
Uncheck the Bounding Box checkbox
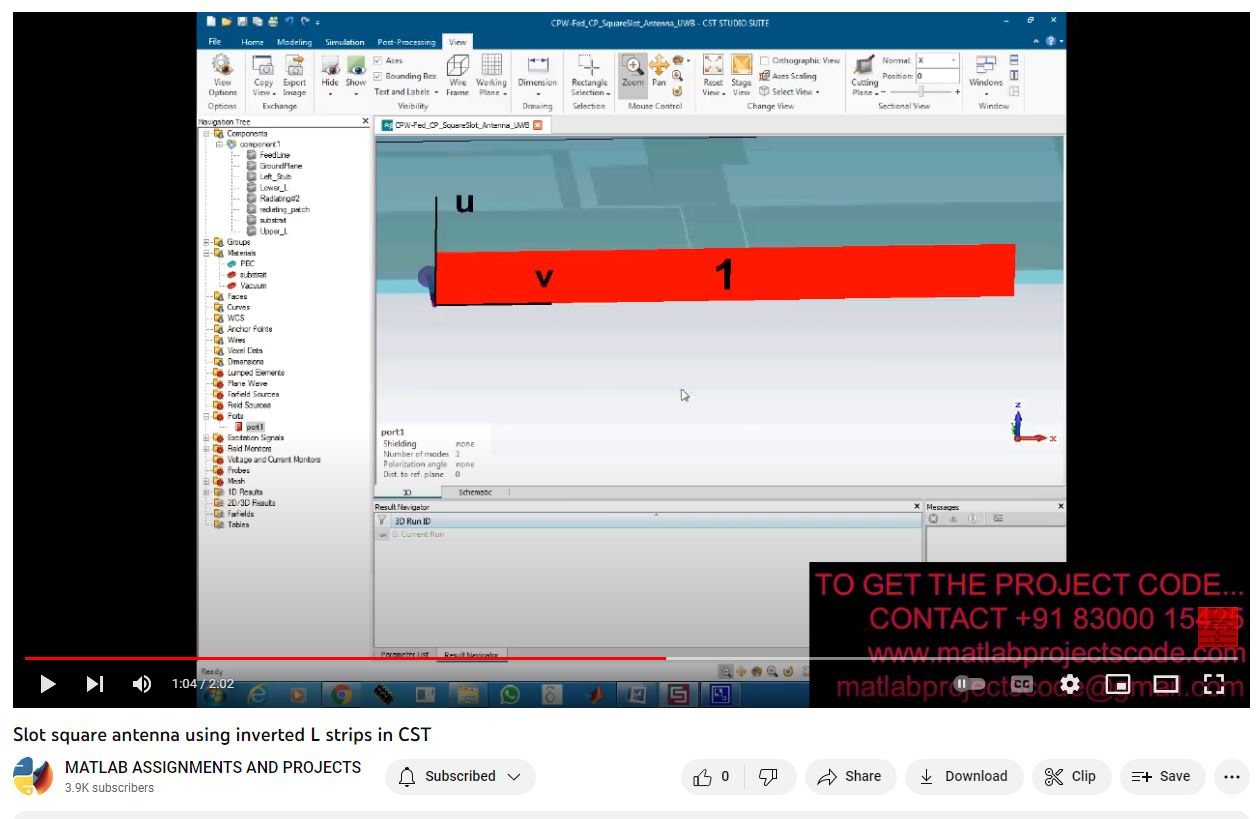pyautogui.click(x=378, y=76)
